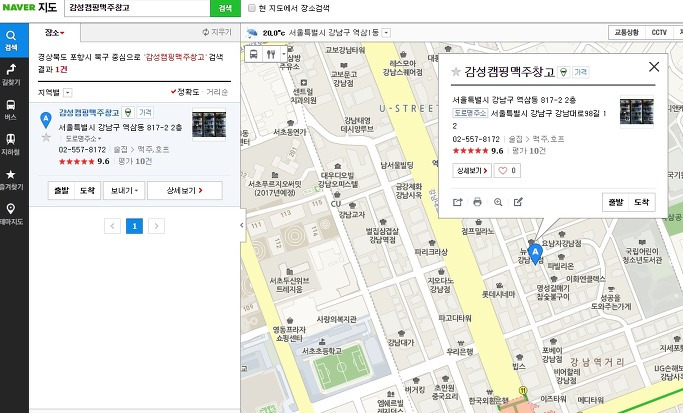The width and height of the screenshot is (683, 413).
Task: Toggle the bus stop map overlay icon
Action: [x=254, y=54]
